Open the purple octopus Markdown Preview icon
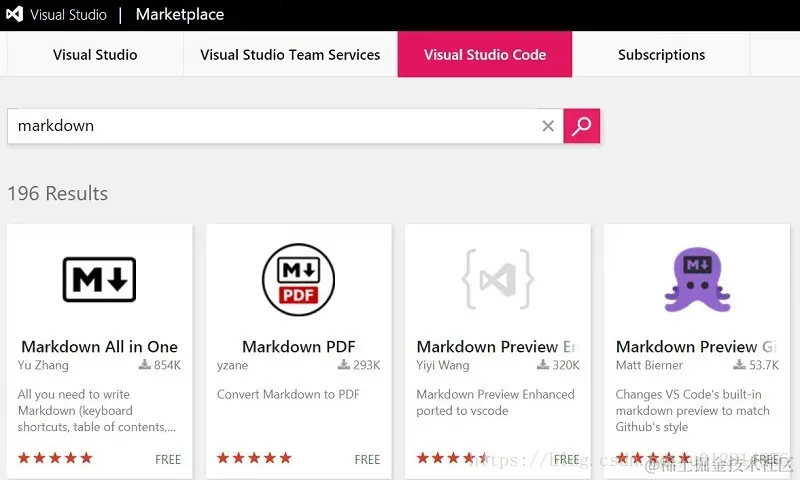 point(697,280)
